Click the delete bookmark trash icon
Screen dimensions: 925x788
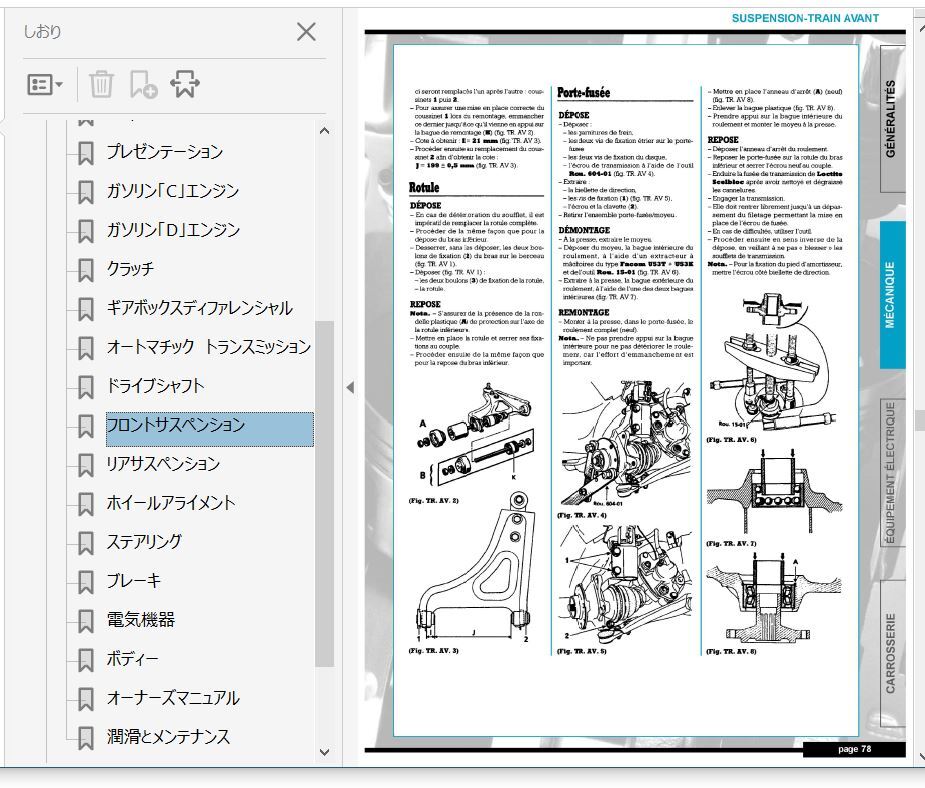(x=101, y=84)
